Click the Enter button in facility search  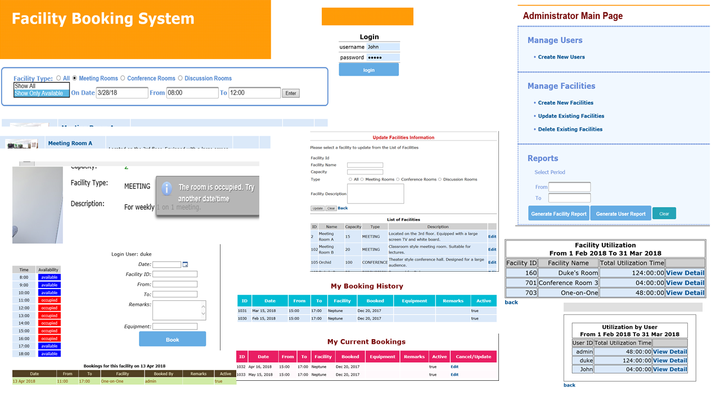291,93
